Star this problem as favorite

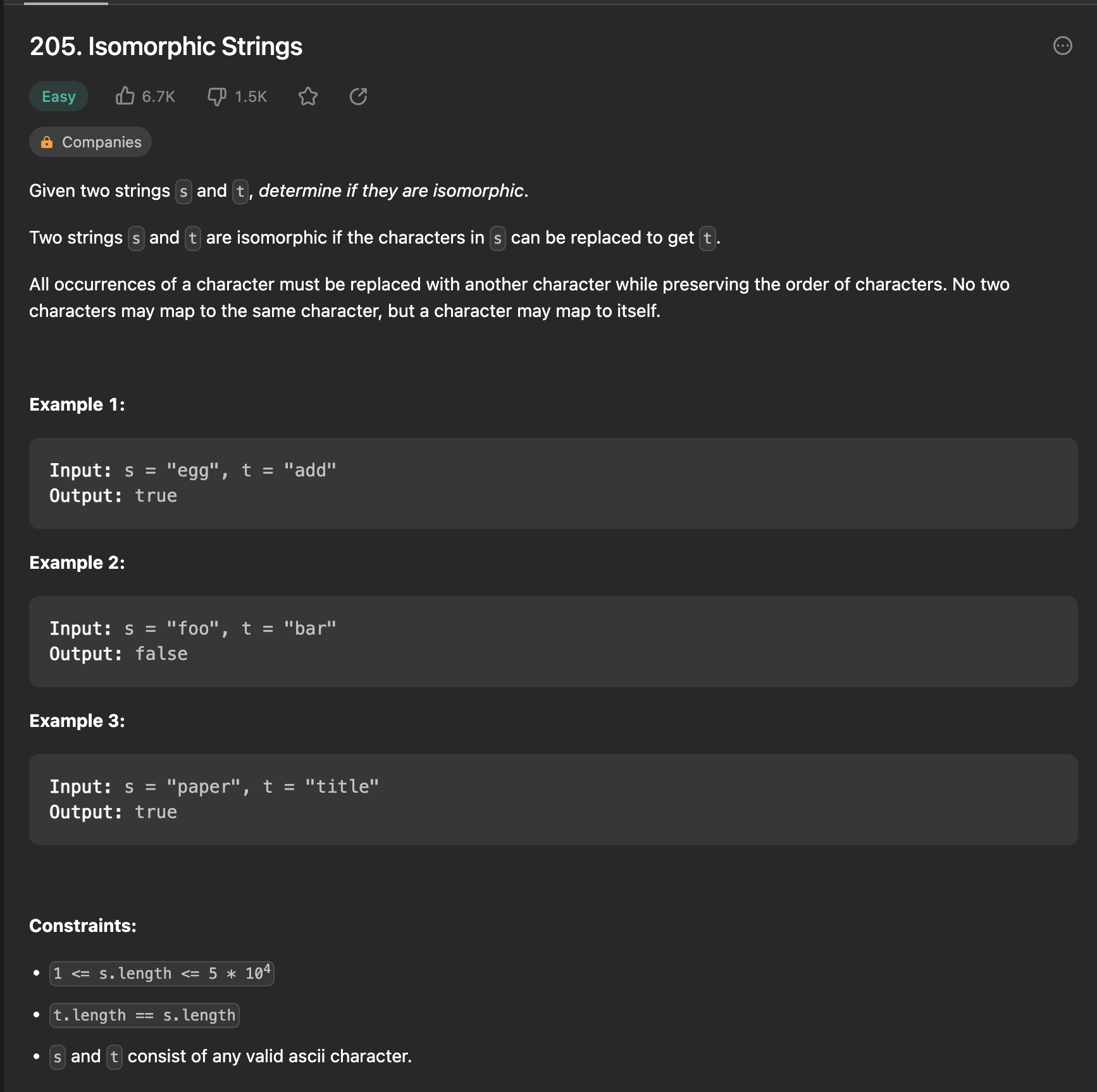click(308, 96)
